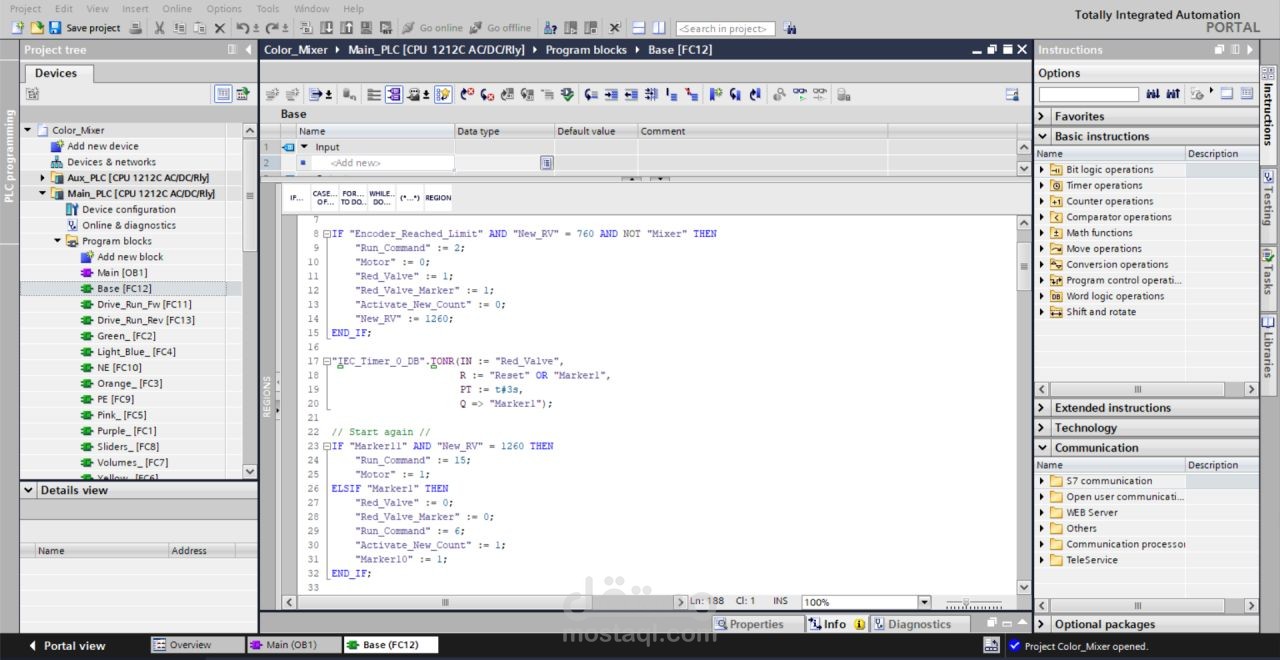Open the Online menu

click(x=177, y=8)
